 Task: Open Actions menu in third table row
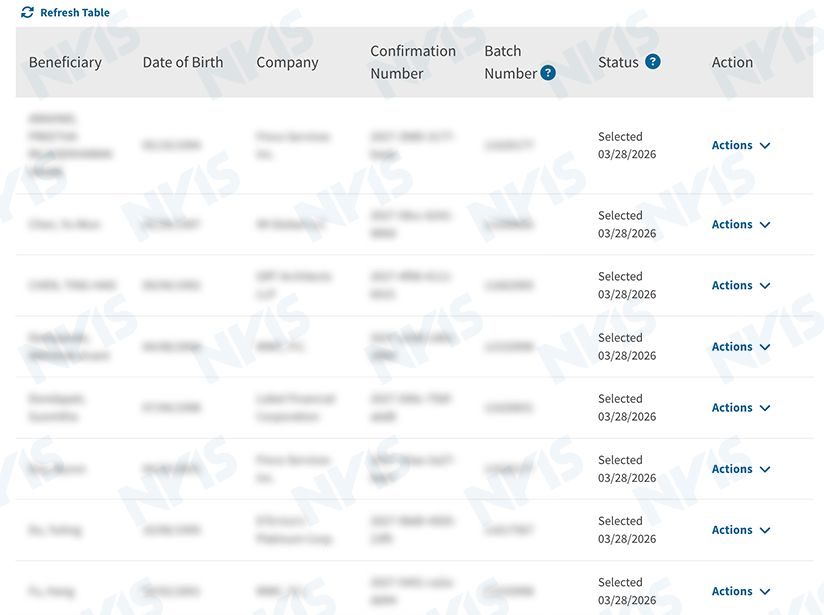[741, 285]
